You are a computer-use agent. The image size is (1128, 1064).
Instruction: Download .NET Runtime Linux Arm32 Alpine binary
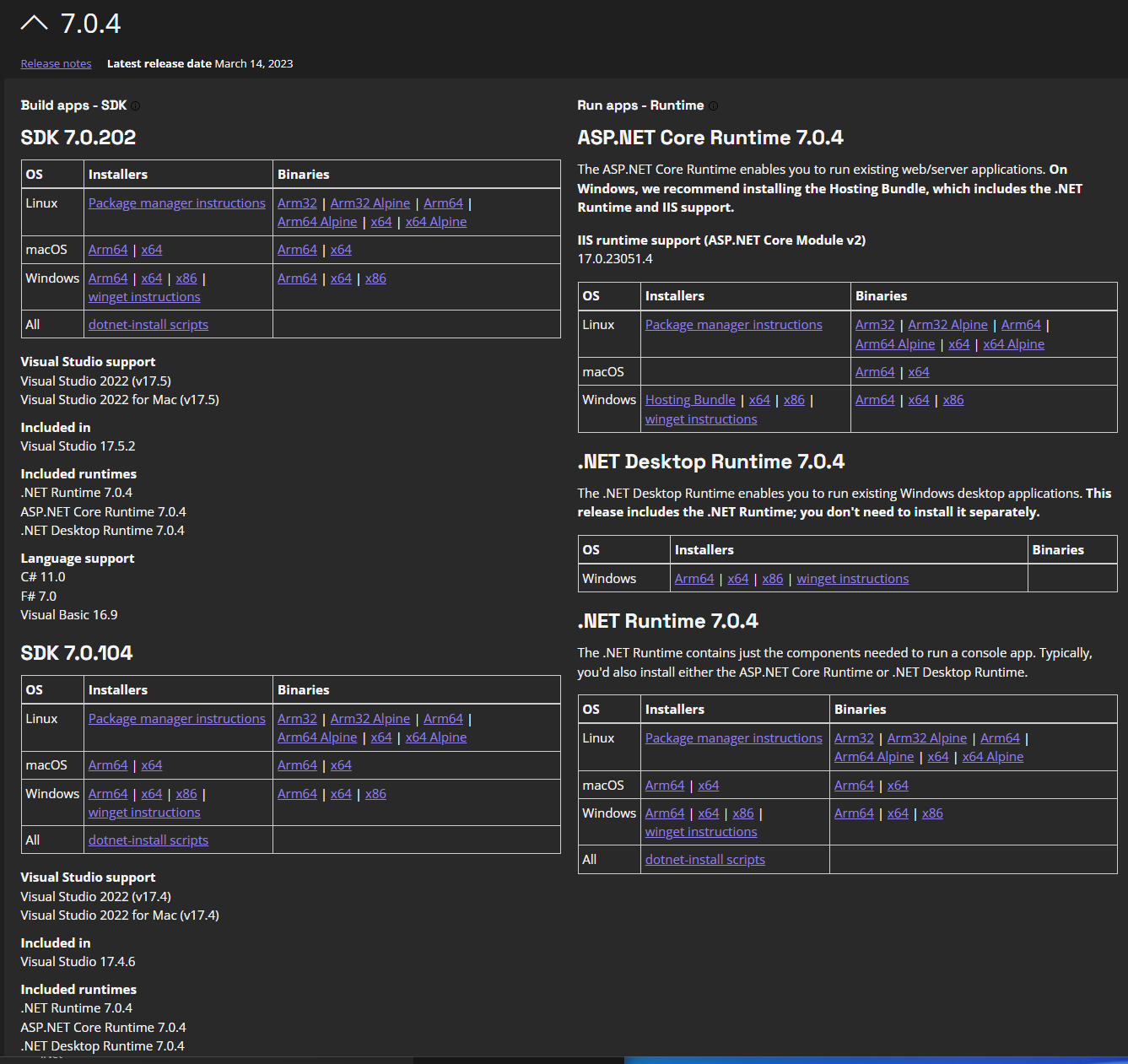pos(927,738)
